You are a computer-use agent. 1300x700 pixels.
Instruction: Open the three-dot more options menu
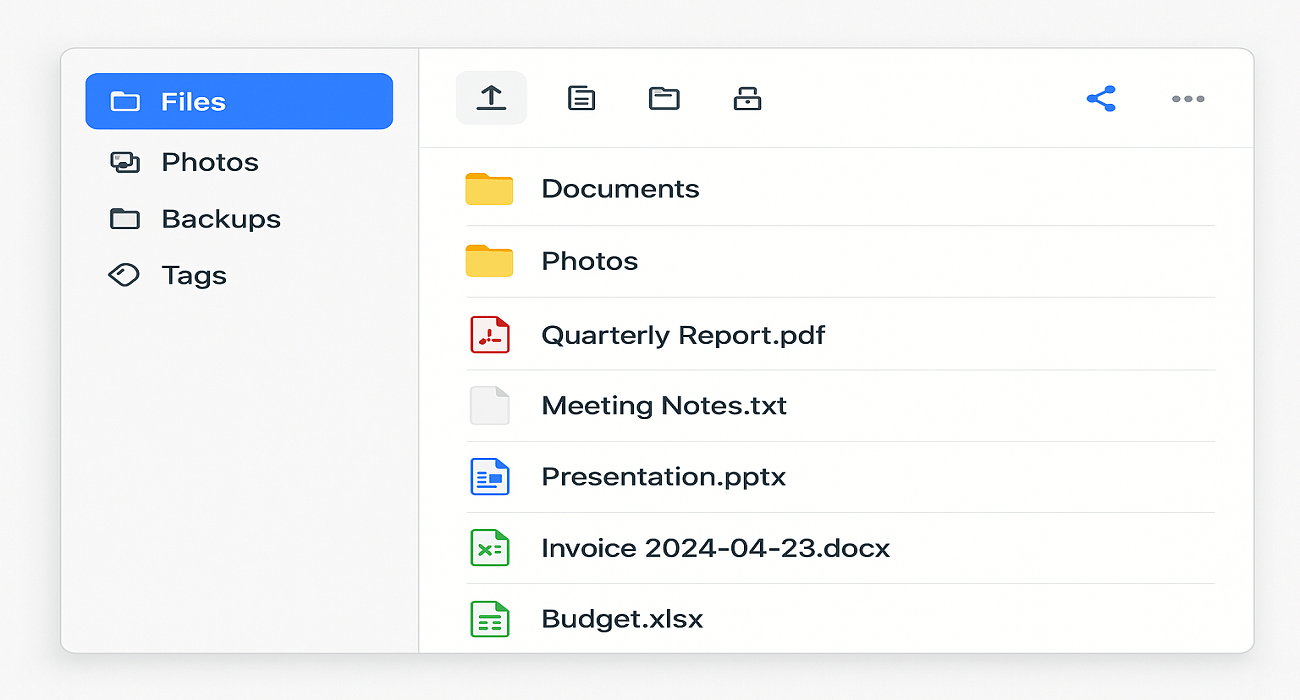(1188, 98)
